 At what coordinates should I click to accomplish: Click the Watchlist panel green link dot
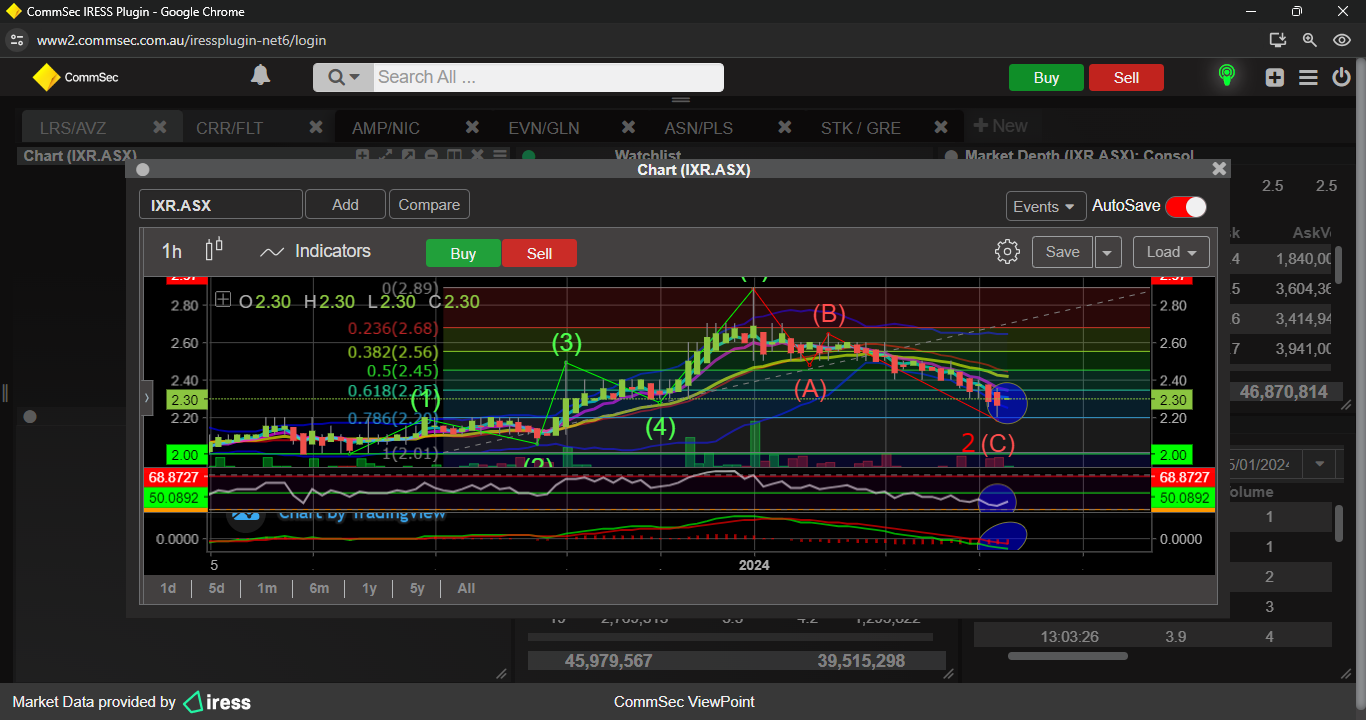coord(529,156)
